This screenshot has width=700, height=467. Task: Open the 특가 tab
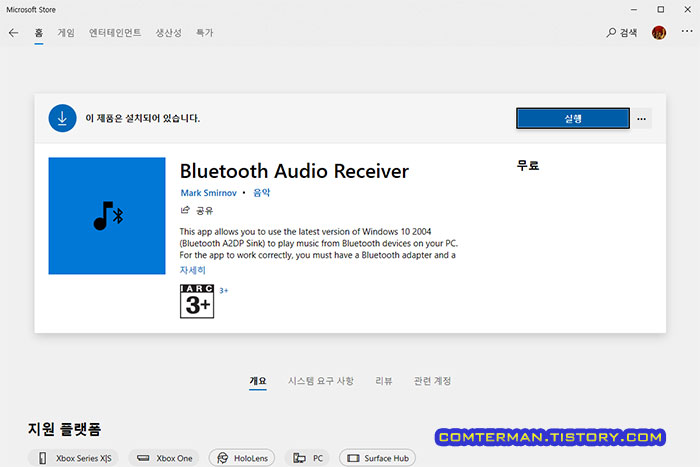204,33
